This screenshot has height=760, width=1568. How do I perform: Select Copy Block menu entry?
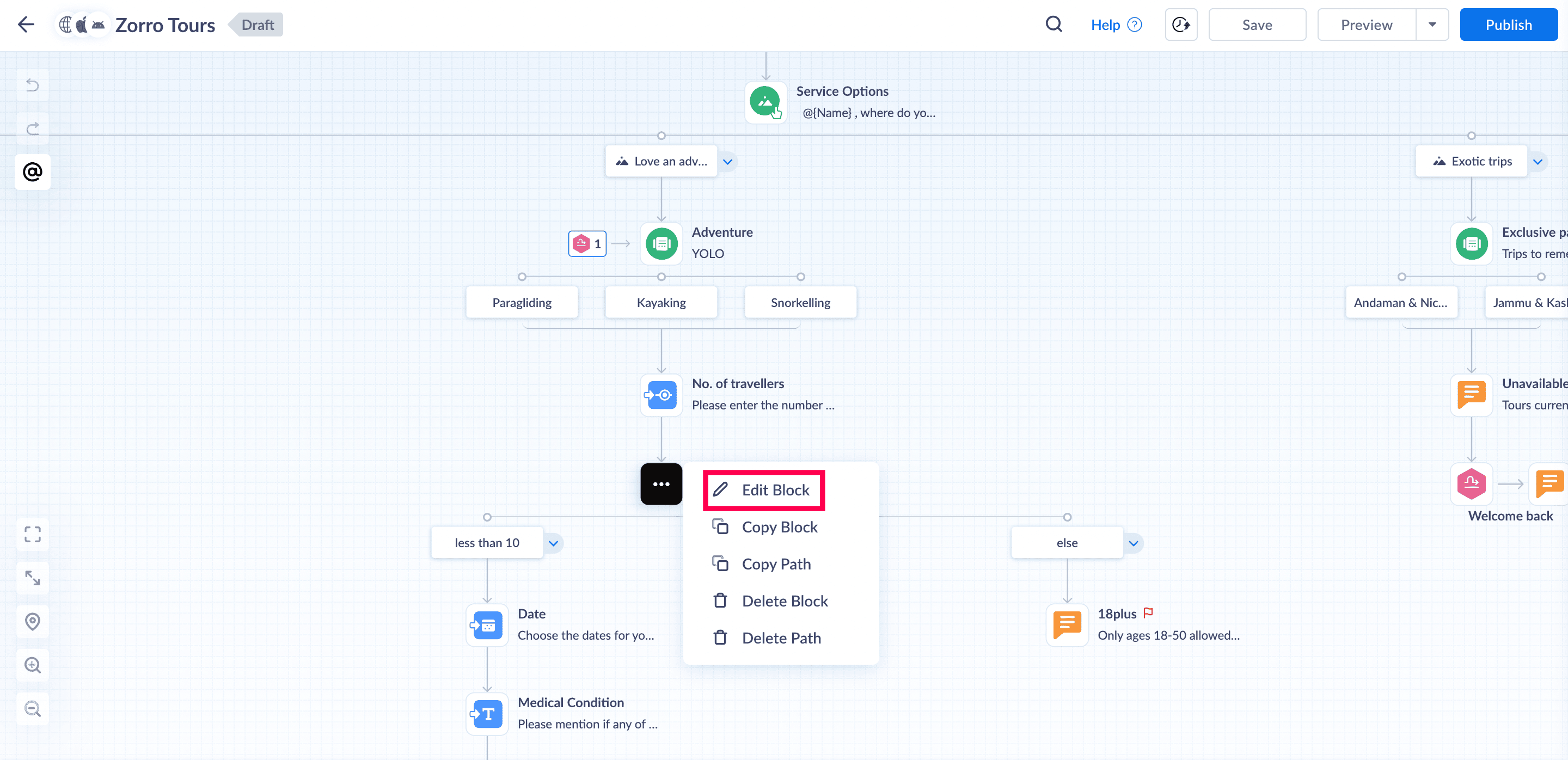coord(779,527)
